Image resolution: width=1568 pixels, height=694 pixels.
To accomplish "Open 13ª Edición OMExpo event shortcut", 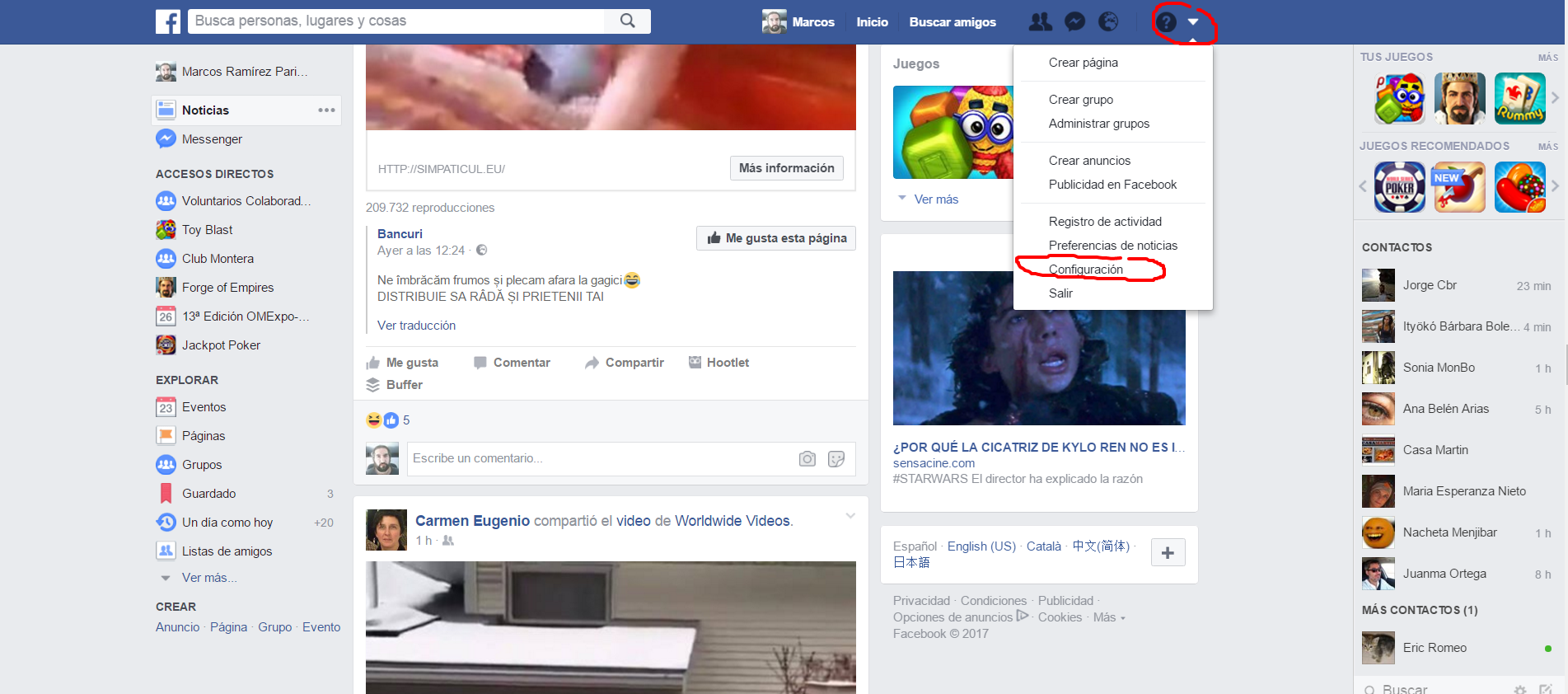I will click(x=246, y=317).
